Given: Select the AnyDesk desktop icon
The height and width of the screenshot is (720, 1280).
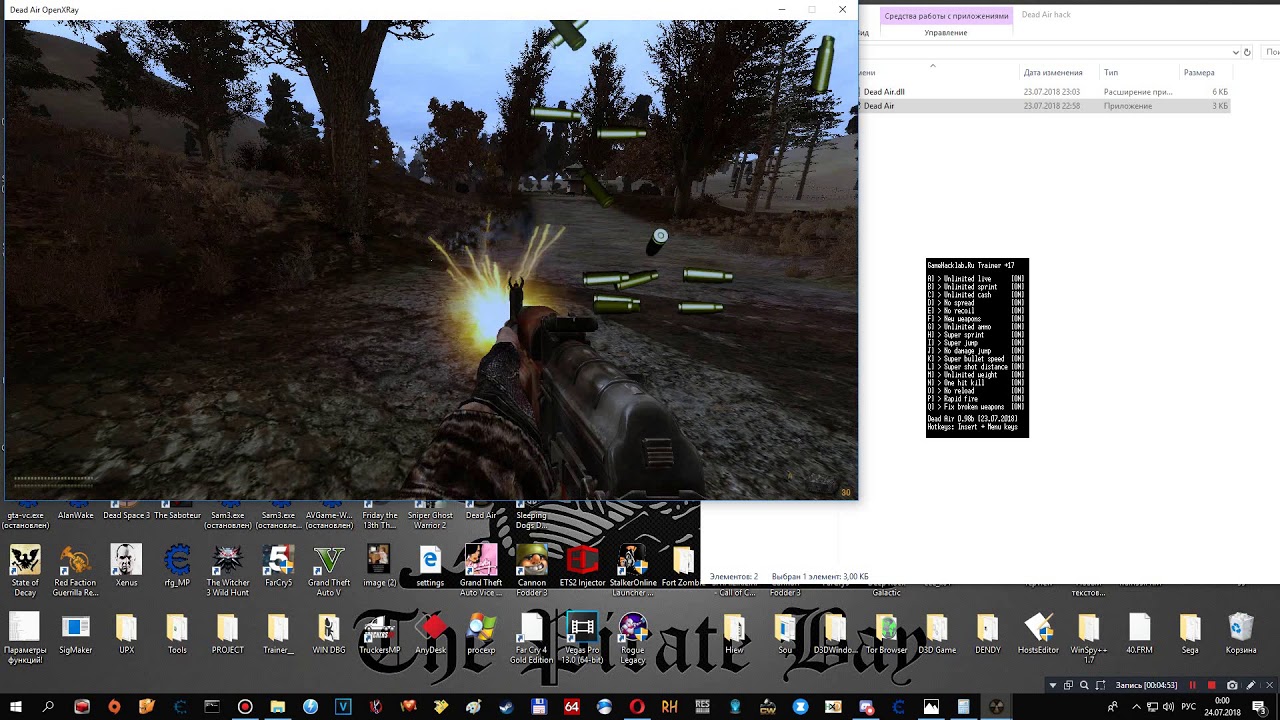Looking at the screenshot, I should [x=431, y=634].
